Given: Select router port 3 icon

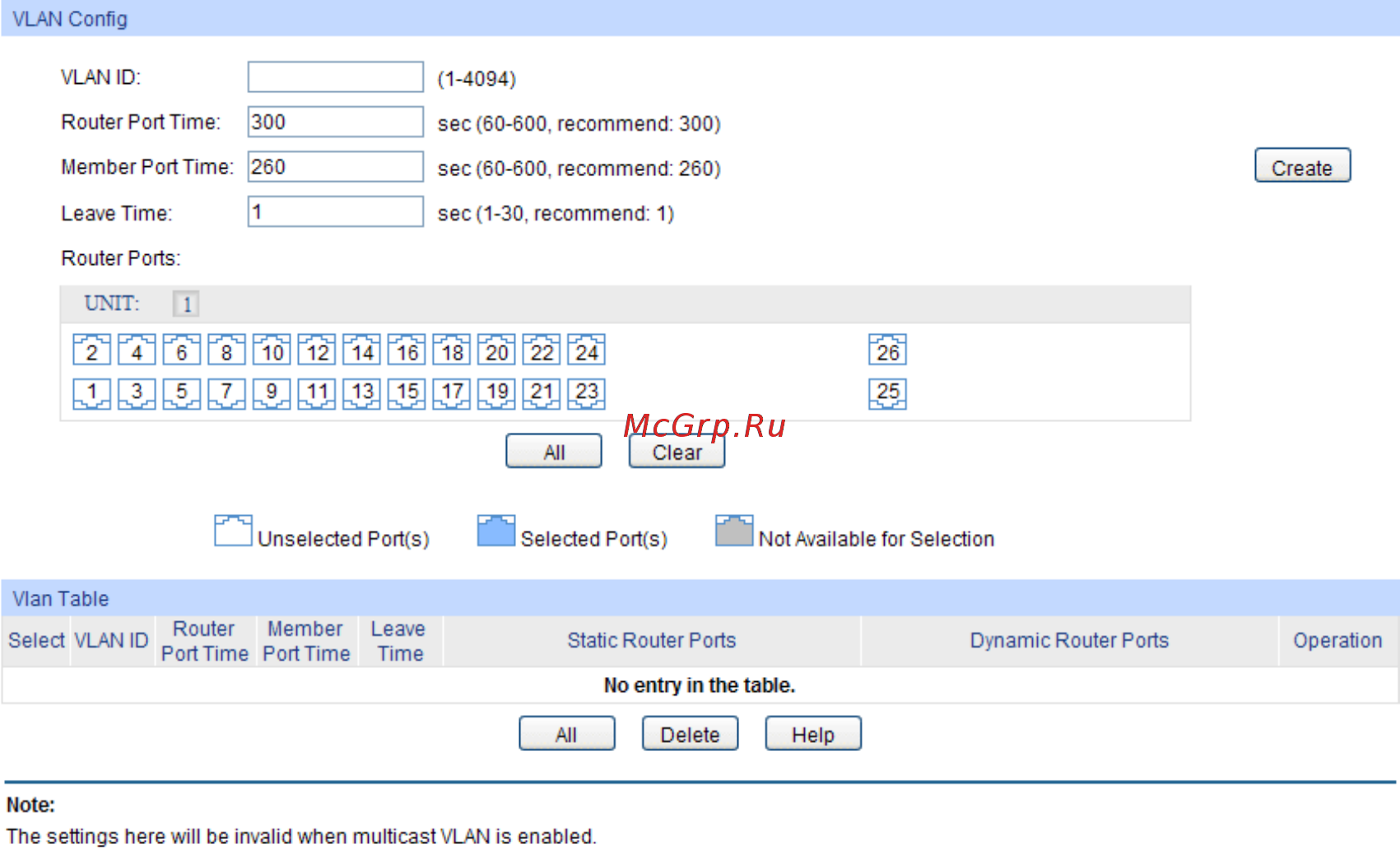Looking at the screenshot, I should click(137, 393).
